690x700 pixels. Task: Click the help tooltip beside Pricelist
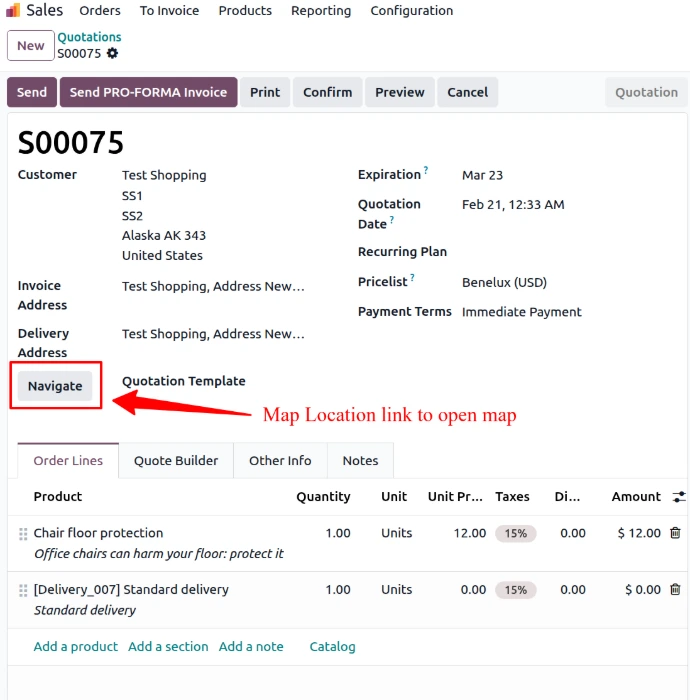pyautogui.click(x=412, y=279)
